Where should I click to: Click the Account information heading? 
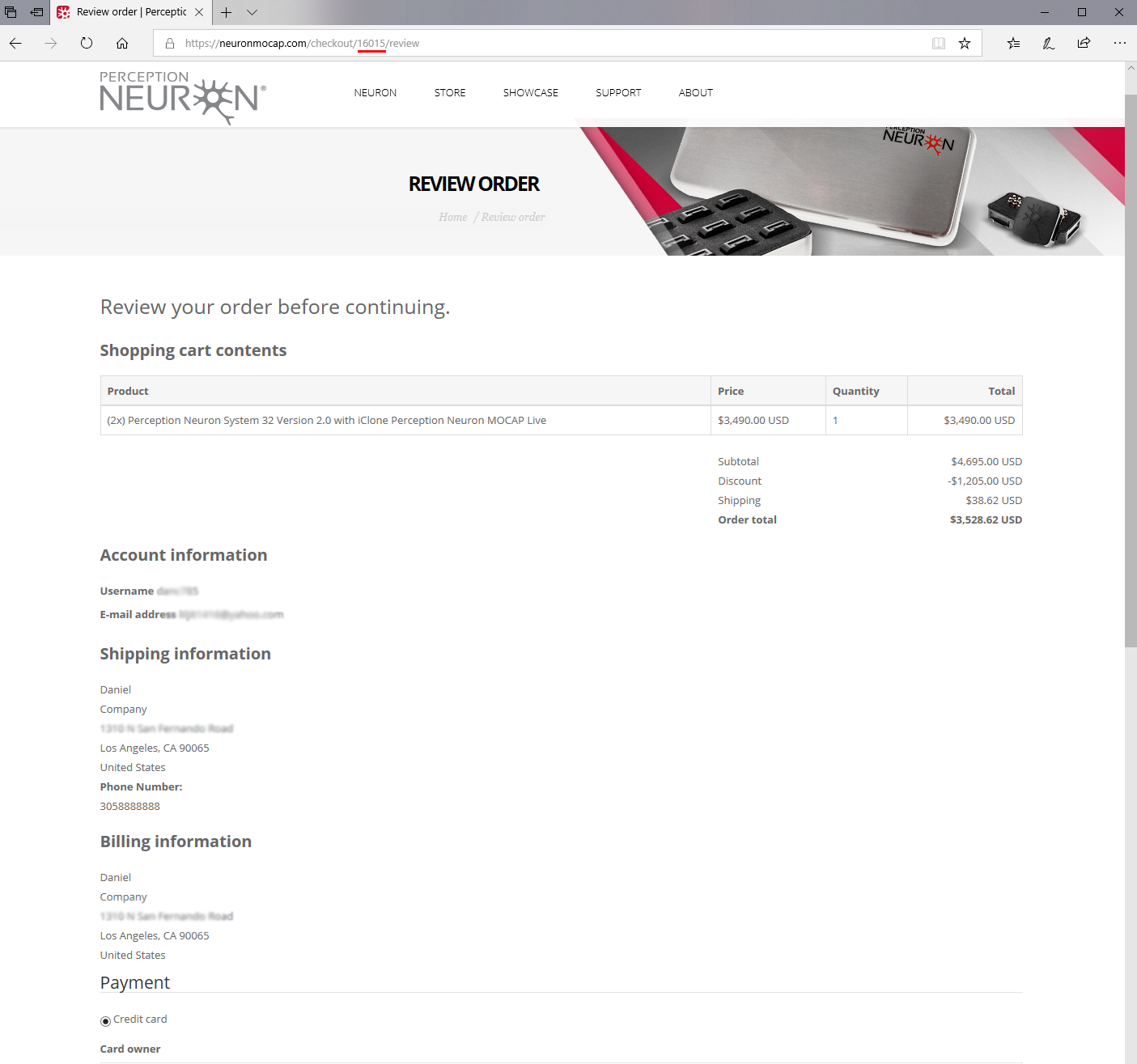pyautogui.click(x=184, y=556)
